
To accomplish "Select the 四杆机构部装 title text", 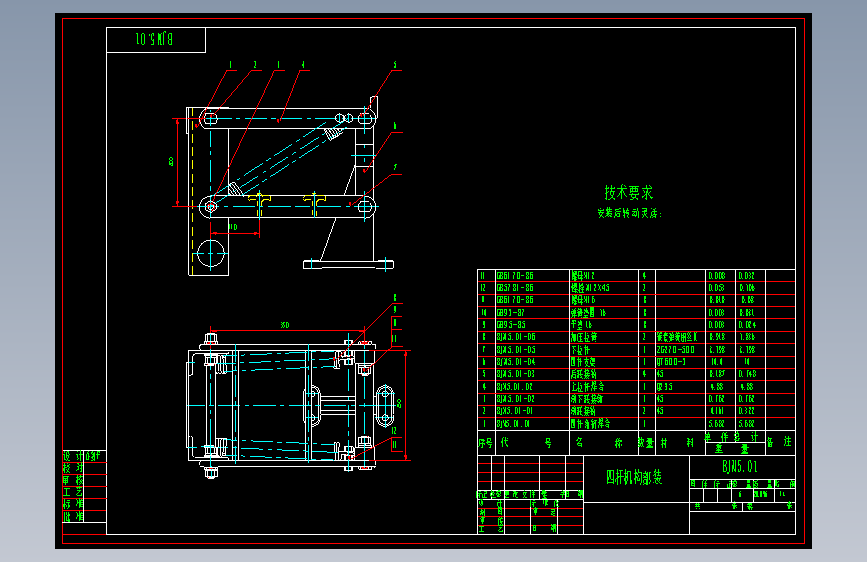I will [x=634, y=477].
